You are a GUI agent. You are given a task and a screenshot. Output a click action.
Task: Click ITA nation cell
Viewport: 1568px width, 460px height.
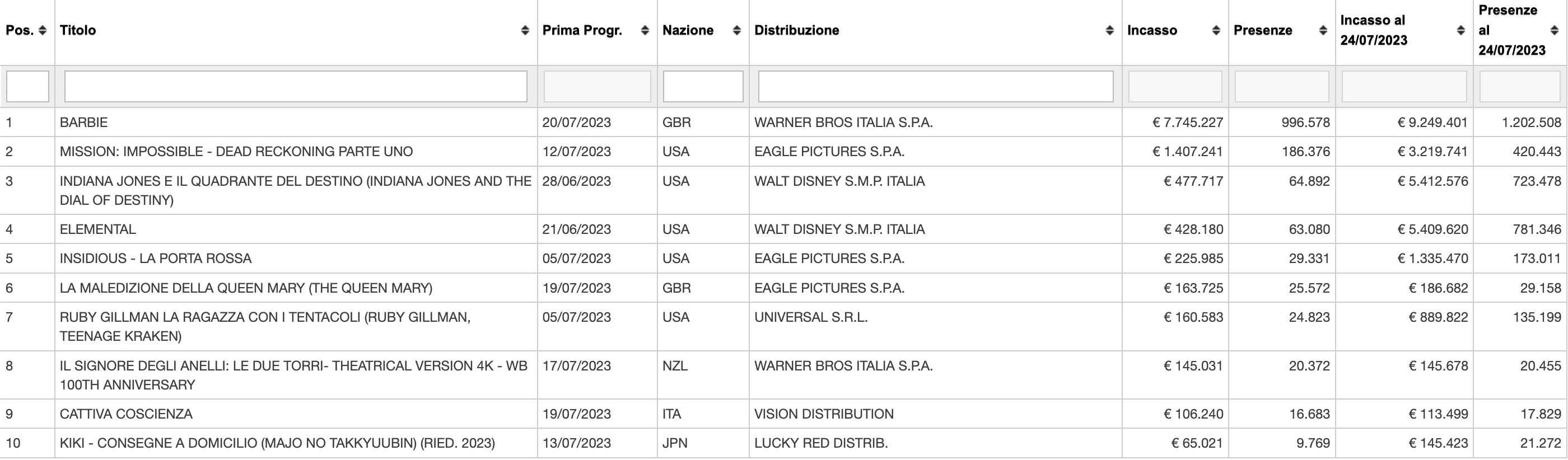coord(672,414)
